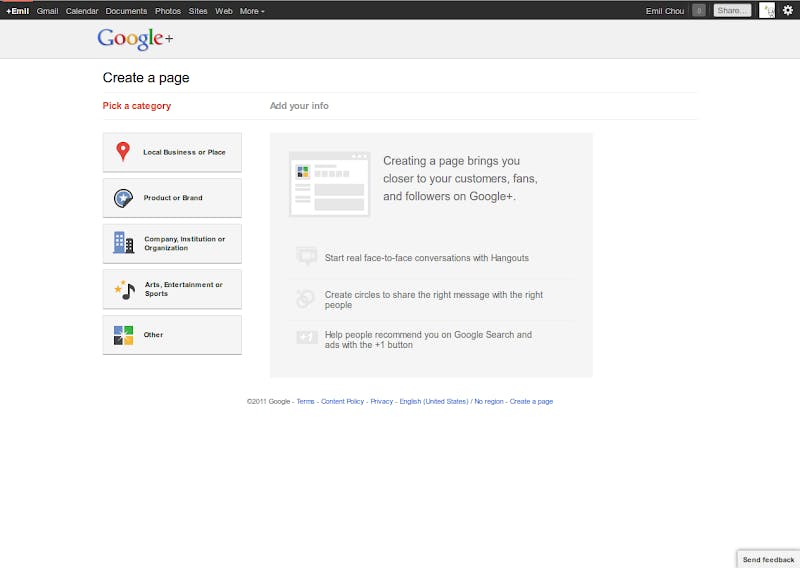Open Sites from the top bar
Screen dimensions: 800x568
pos(198,11)
